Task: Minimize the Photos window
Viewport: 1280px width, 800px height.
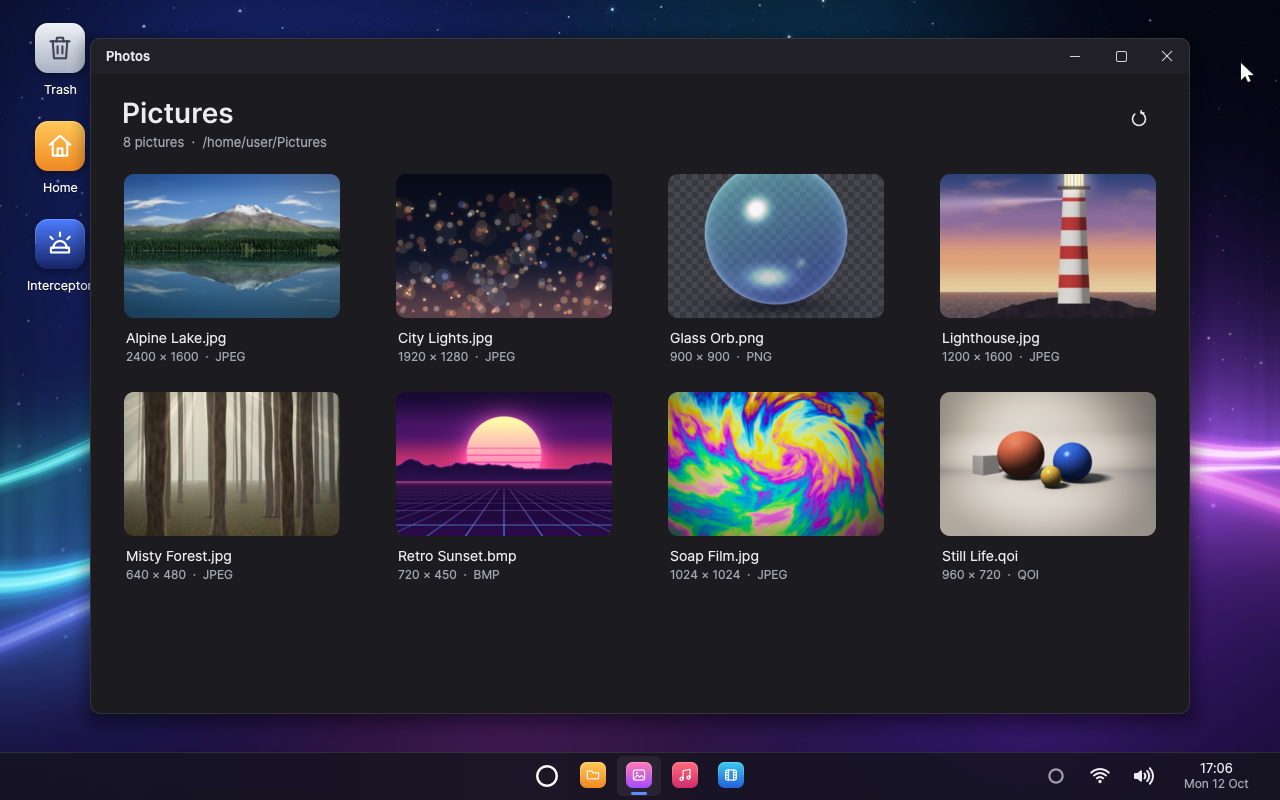Action: pyautogui.click(x=1075, y=56)
